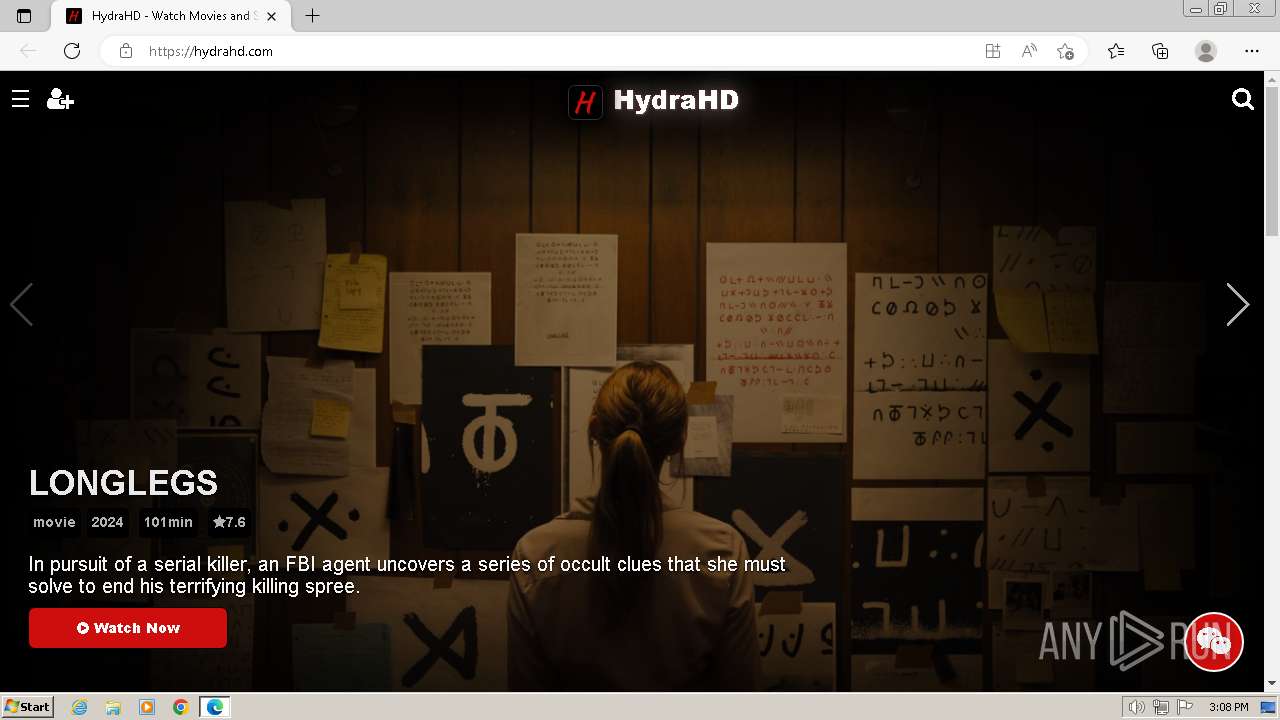Open the tab actions menu icon
Screen dimensions: 1280x720
click(25, 16)
